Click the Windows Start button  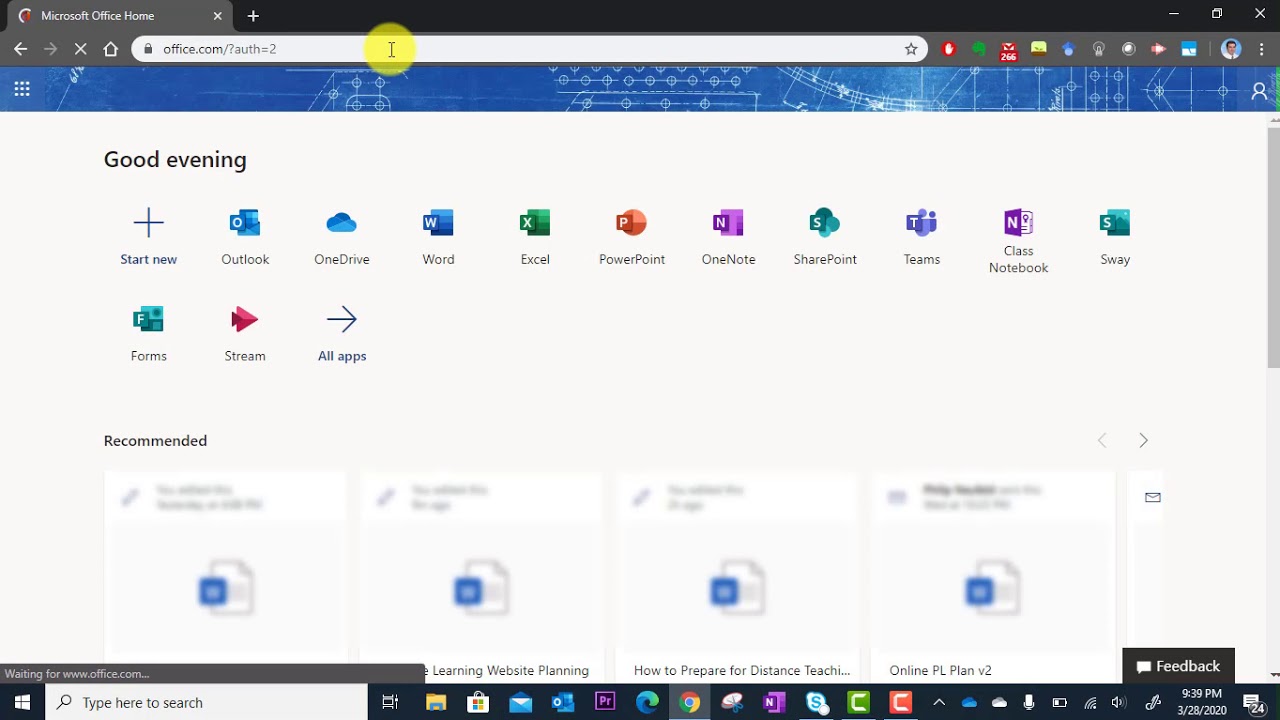pos(22,702)
